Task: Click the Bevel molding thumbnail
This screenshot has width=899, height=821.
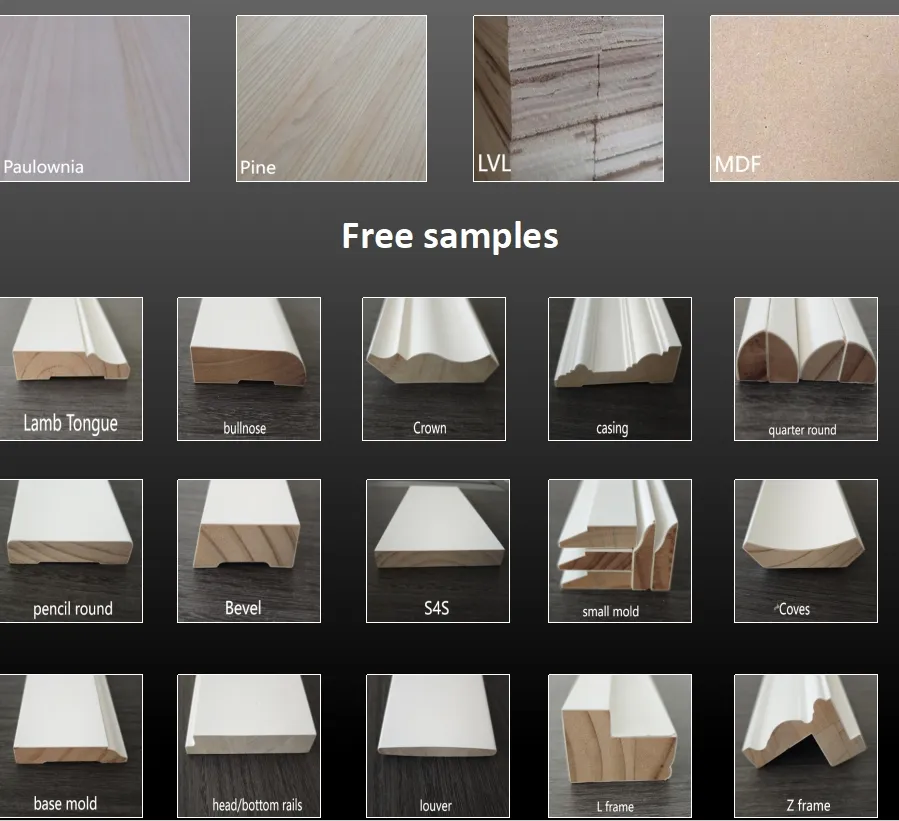Action: (248, 549)
